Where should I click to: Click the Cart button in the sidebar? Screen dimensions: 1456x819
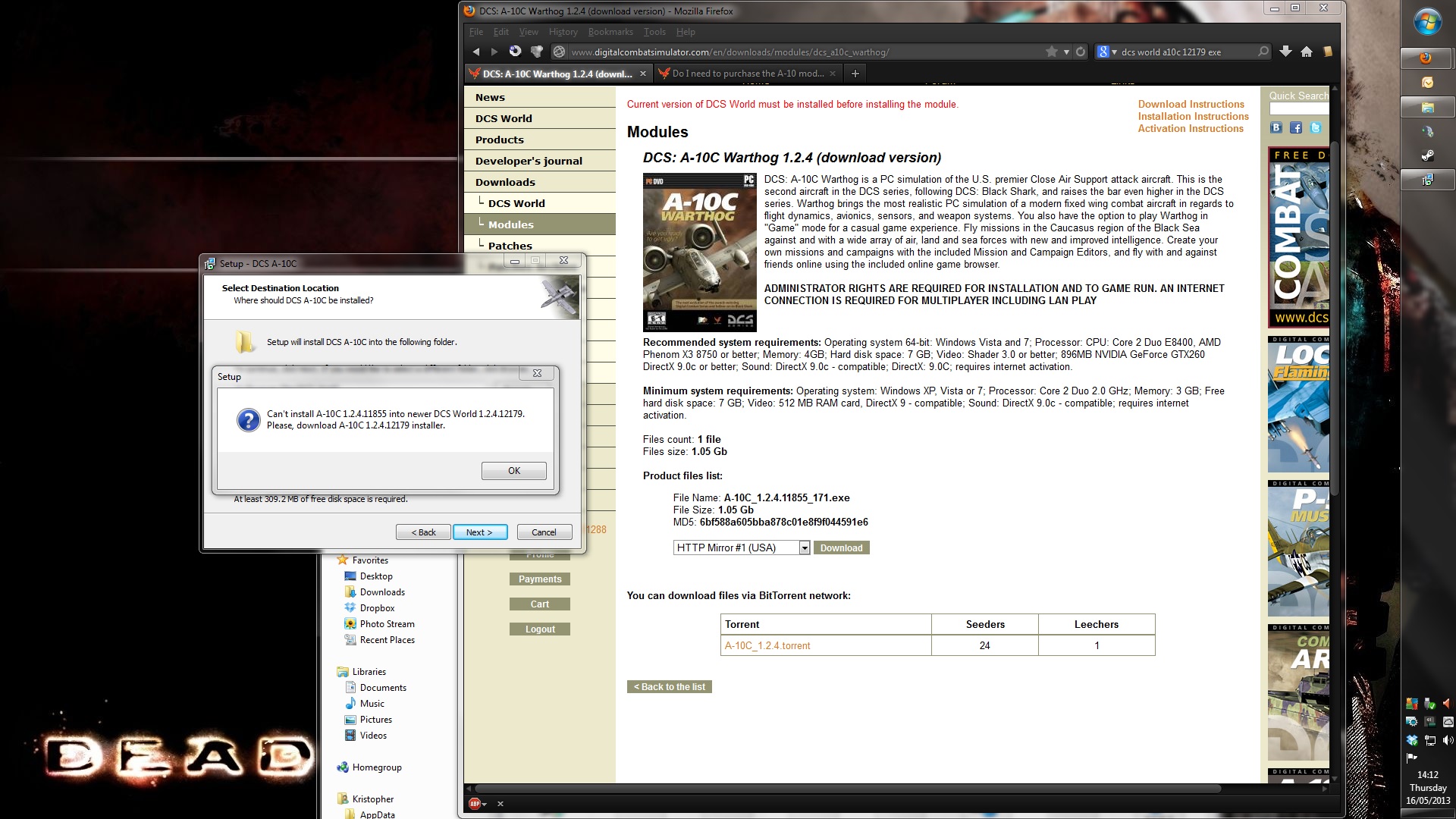tap(540, 604)
